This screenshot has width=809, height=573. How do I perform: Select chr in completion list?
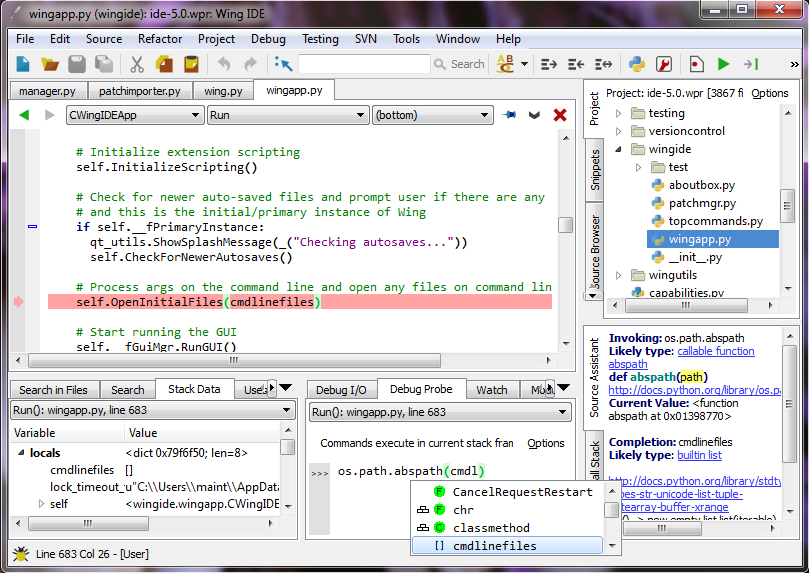507,510
